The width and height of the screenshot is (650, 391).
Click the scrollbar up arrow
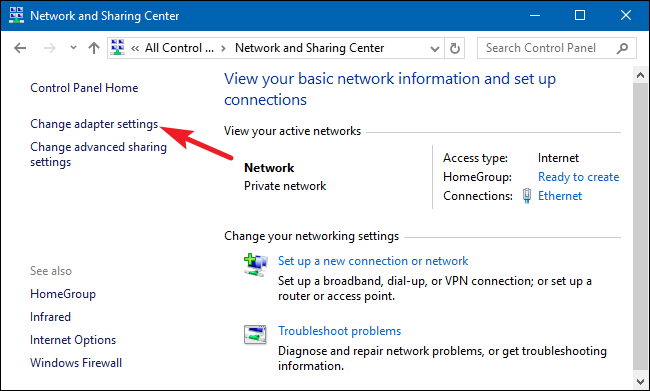(640, 75)
